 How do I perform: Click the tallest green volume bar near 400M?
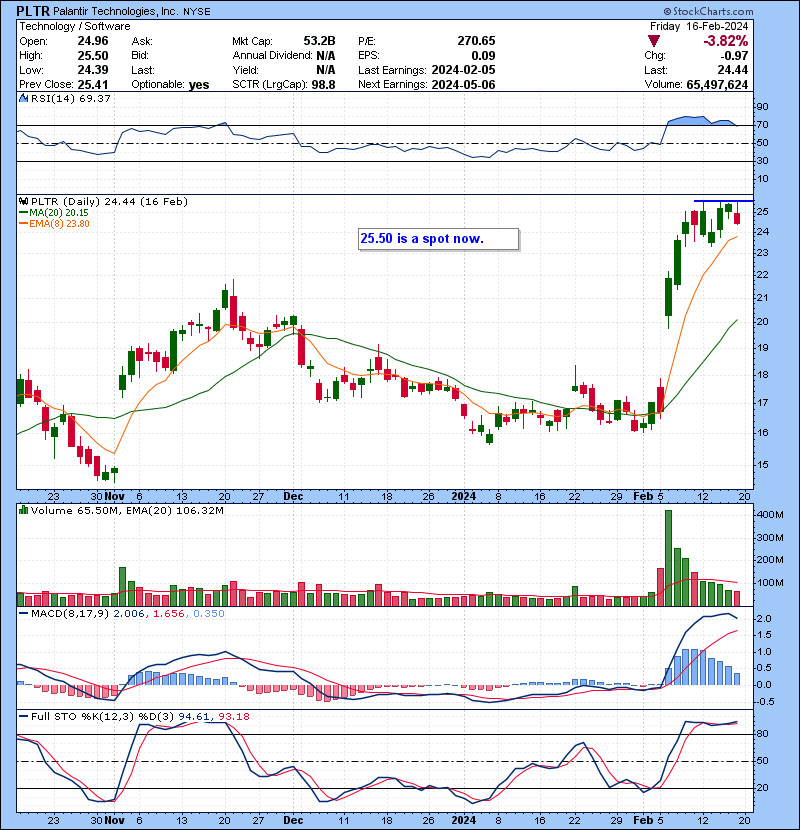(668, 558)
